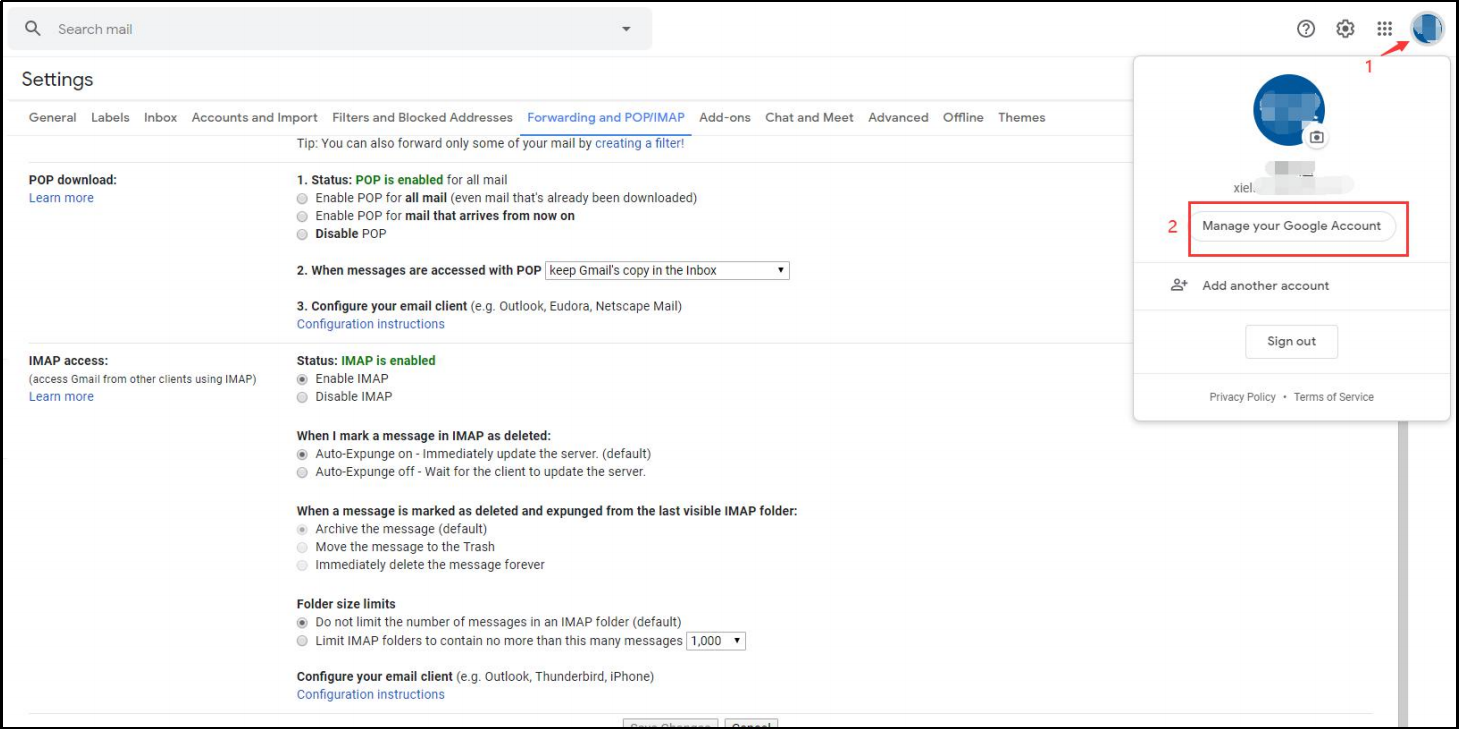Screen dimensions: 1459x729
Task: Open the Settings gear icon
Action: [x=1345, y=29]
